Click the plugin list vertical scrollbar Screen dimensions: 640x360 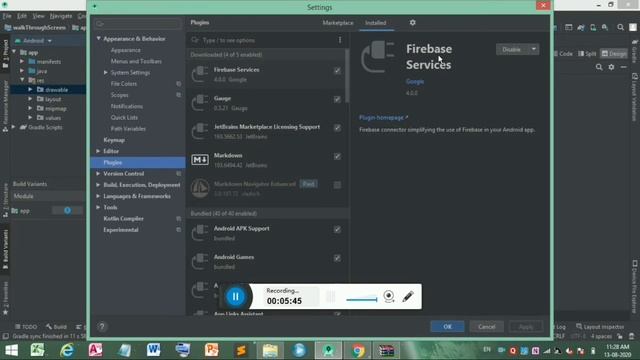coord(347,76)
